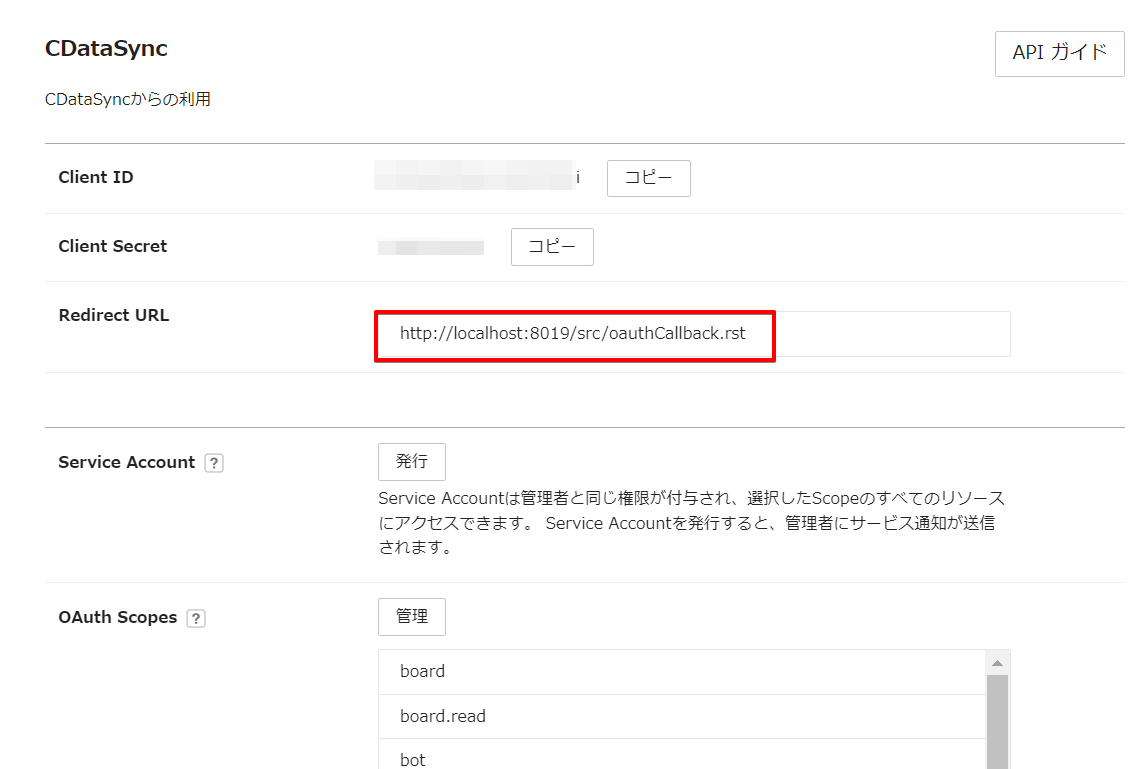Manage OAuth Scopes with 管理 button
This screenshot has height=769, width=1143.
coord(411,617)
